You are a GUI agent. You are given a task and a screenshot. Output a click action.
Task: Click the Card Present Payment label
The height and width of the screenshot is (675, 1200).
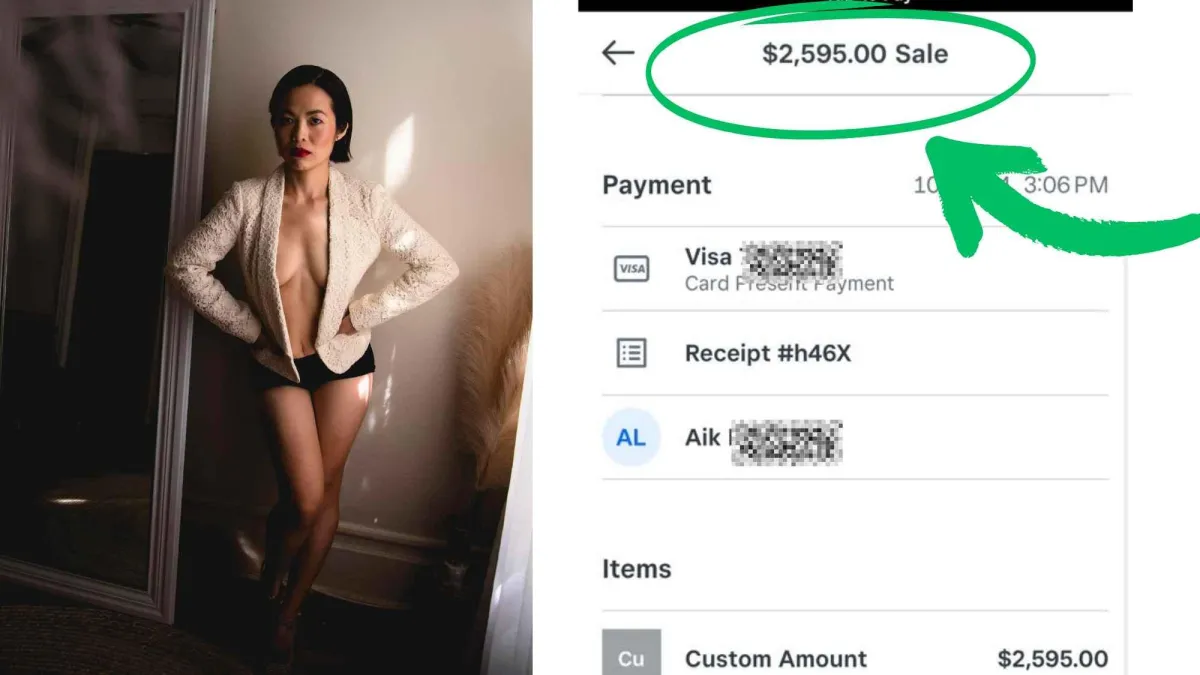click(x=789, y=284)
